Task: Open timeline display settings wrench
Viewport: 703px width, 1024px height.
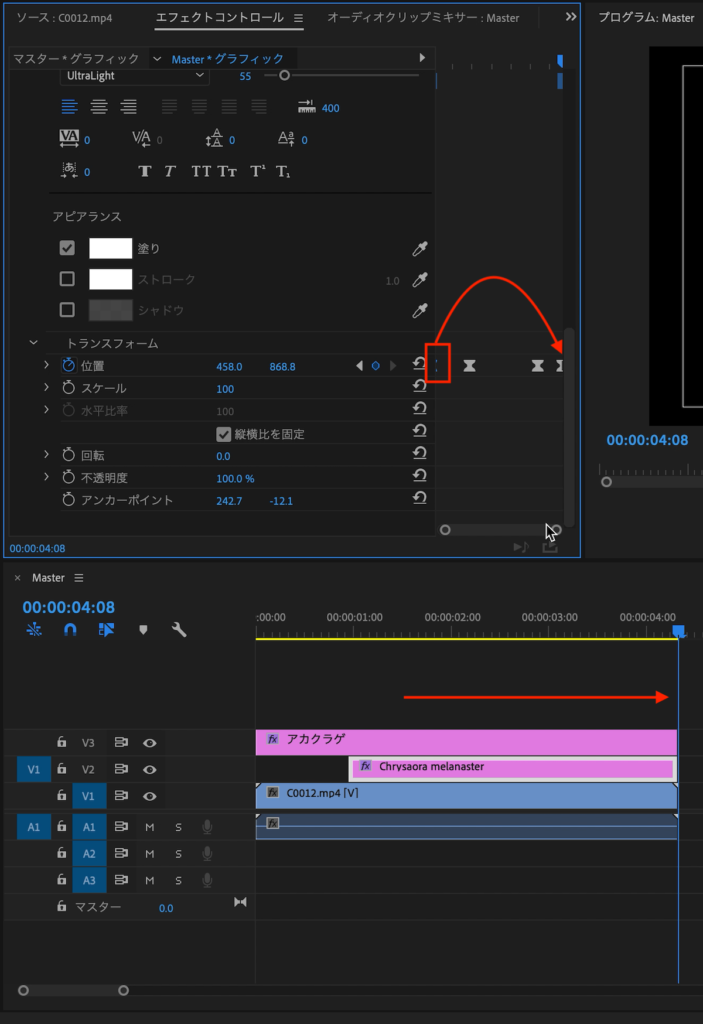Action: 179,630
